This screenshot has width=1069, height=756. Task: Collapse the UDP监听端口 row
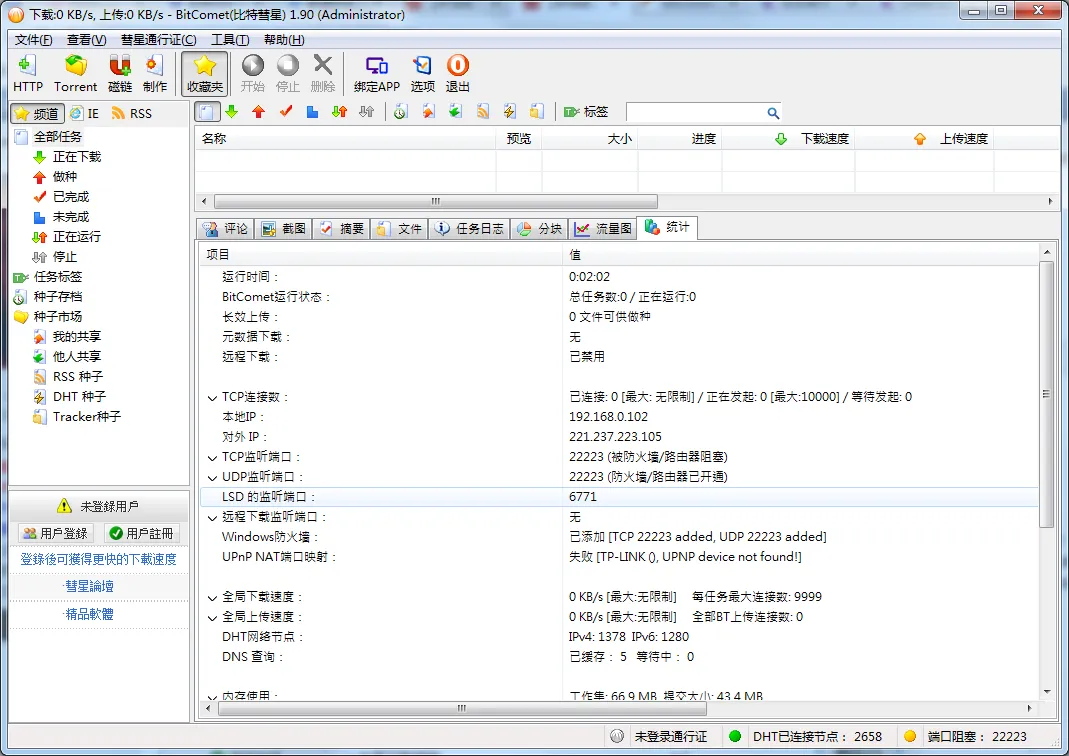click(x=212, y=477)
